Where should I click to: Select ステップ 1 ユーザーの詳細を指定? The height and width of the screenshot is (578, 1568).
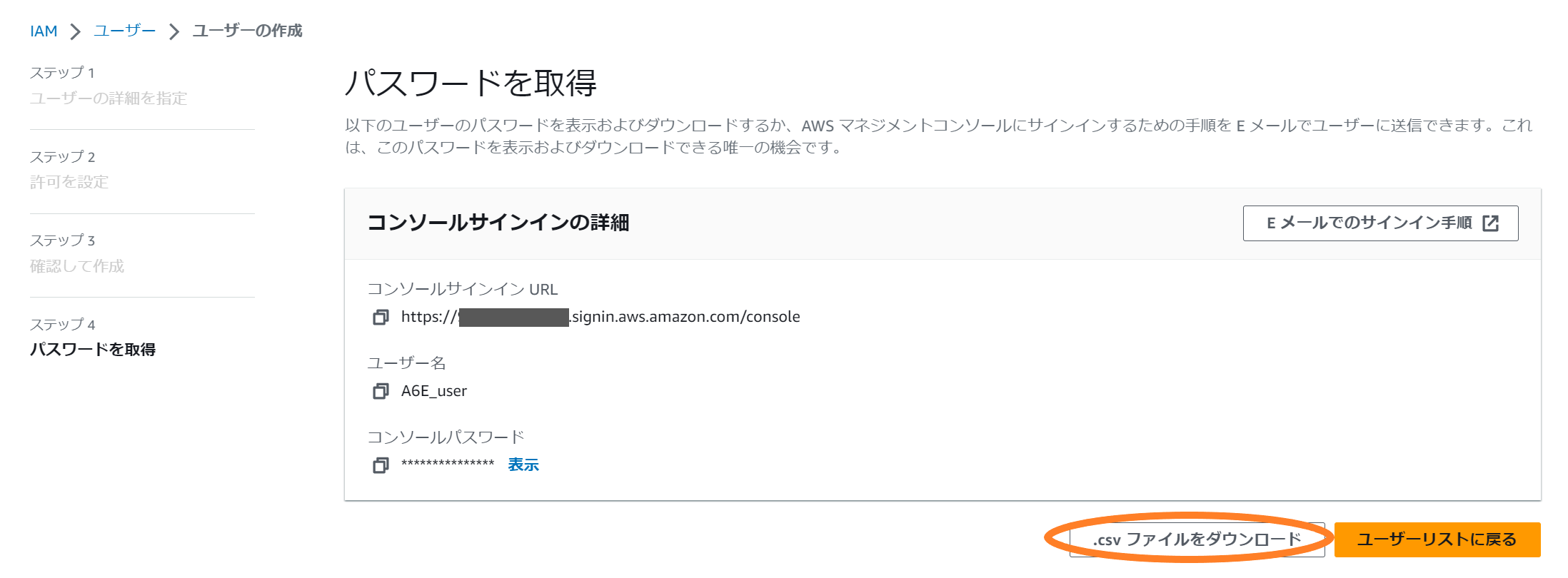(x=109, y=98)
